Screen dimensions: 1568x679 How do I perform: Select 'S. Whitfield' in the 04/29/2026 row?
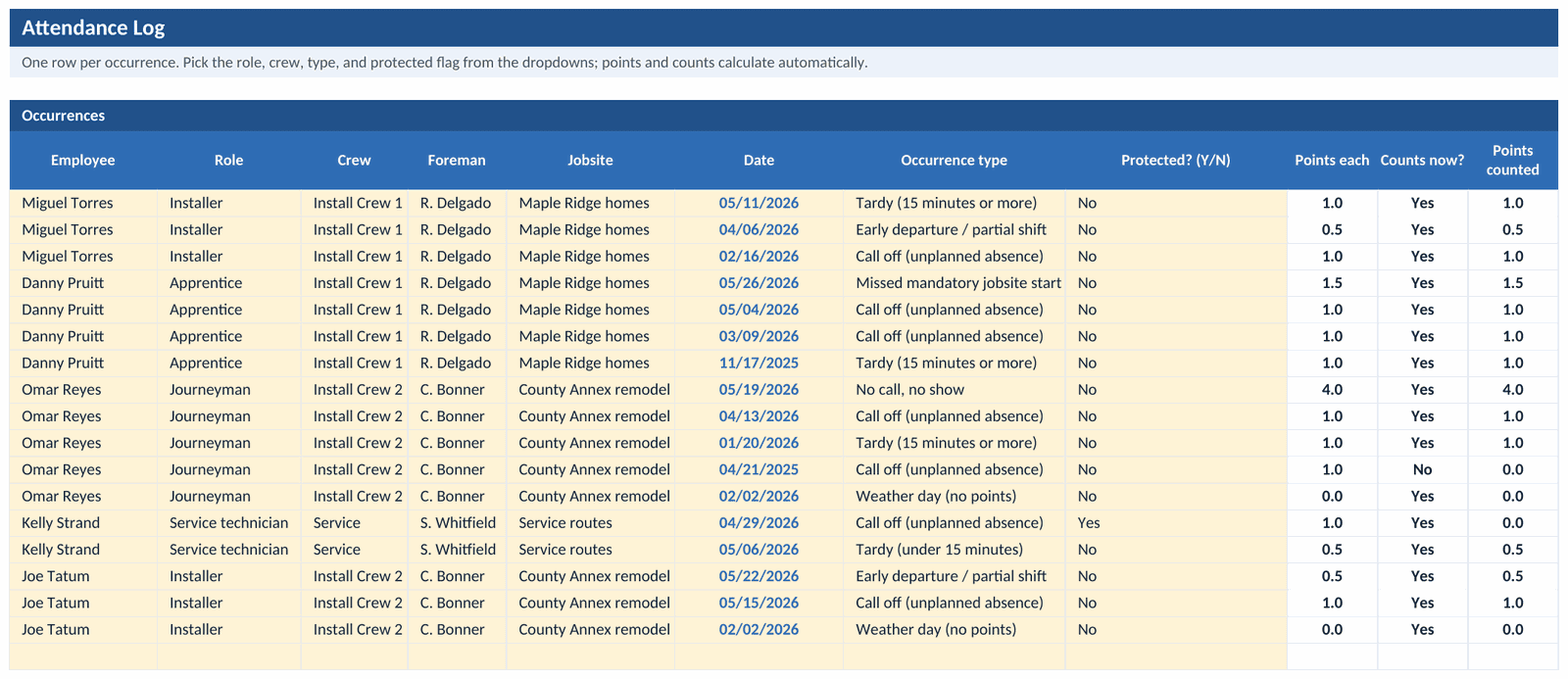tap(457, 522)
